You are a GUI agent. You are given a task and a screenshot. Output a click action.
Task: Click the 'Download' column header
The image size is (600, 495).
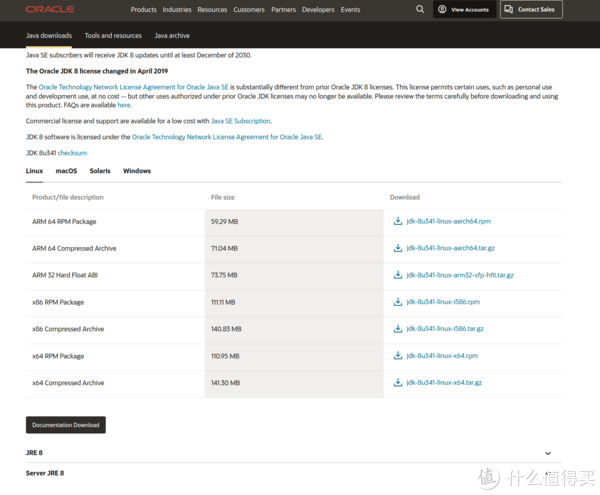[405, 197]
